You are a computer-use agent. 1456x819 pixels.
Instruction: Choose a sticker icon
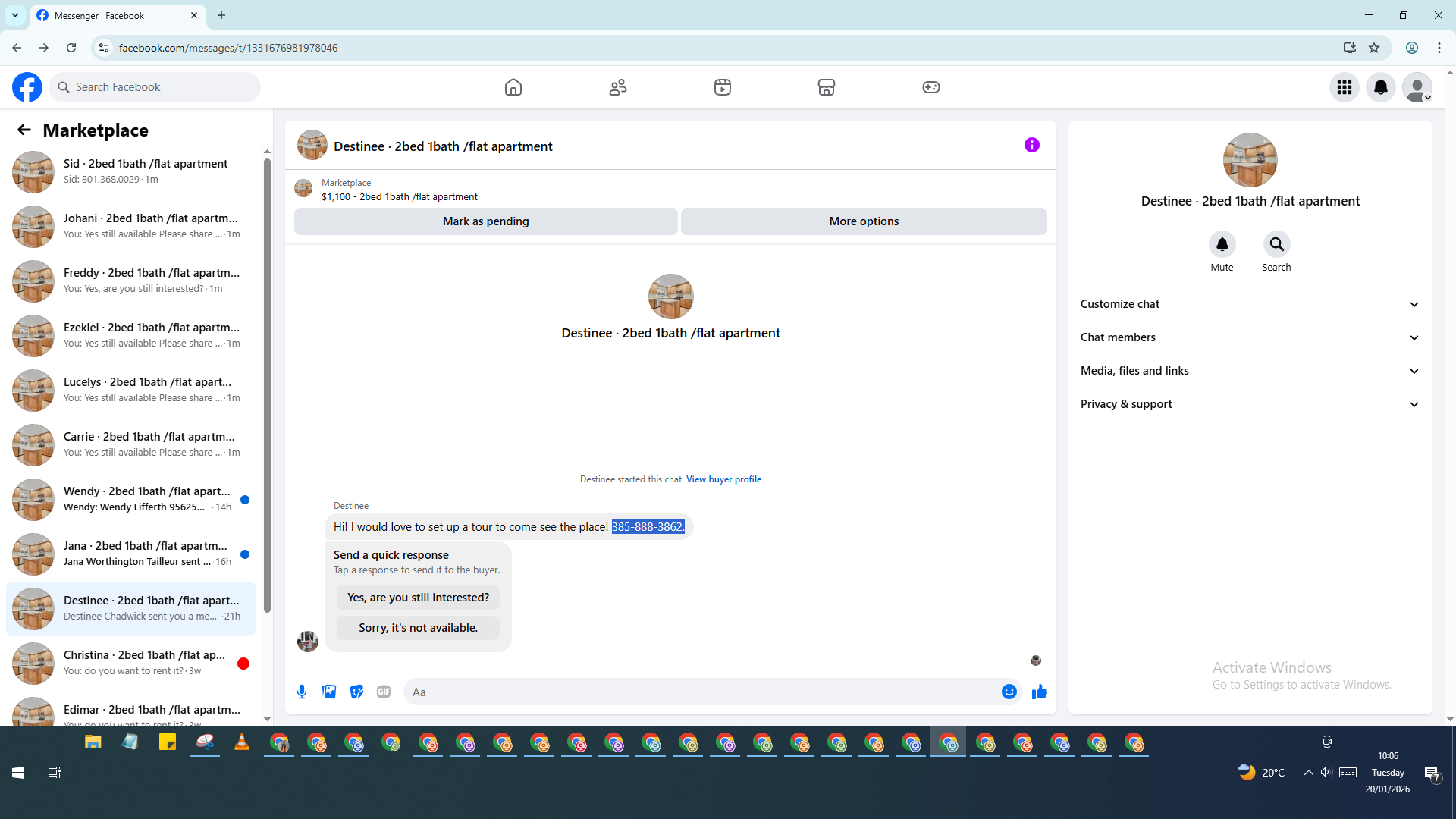tap(356, 692)
